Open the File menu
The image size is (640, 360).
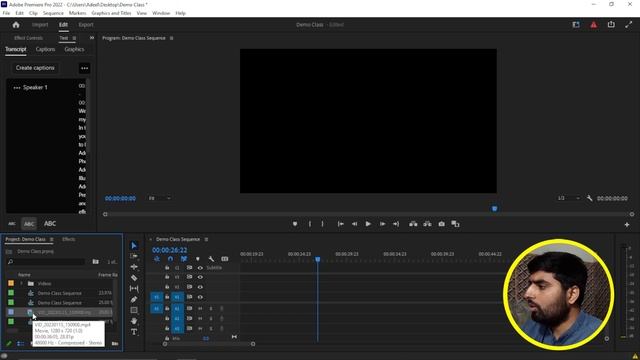coord(6,13)
